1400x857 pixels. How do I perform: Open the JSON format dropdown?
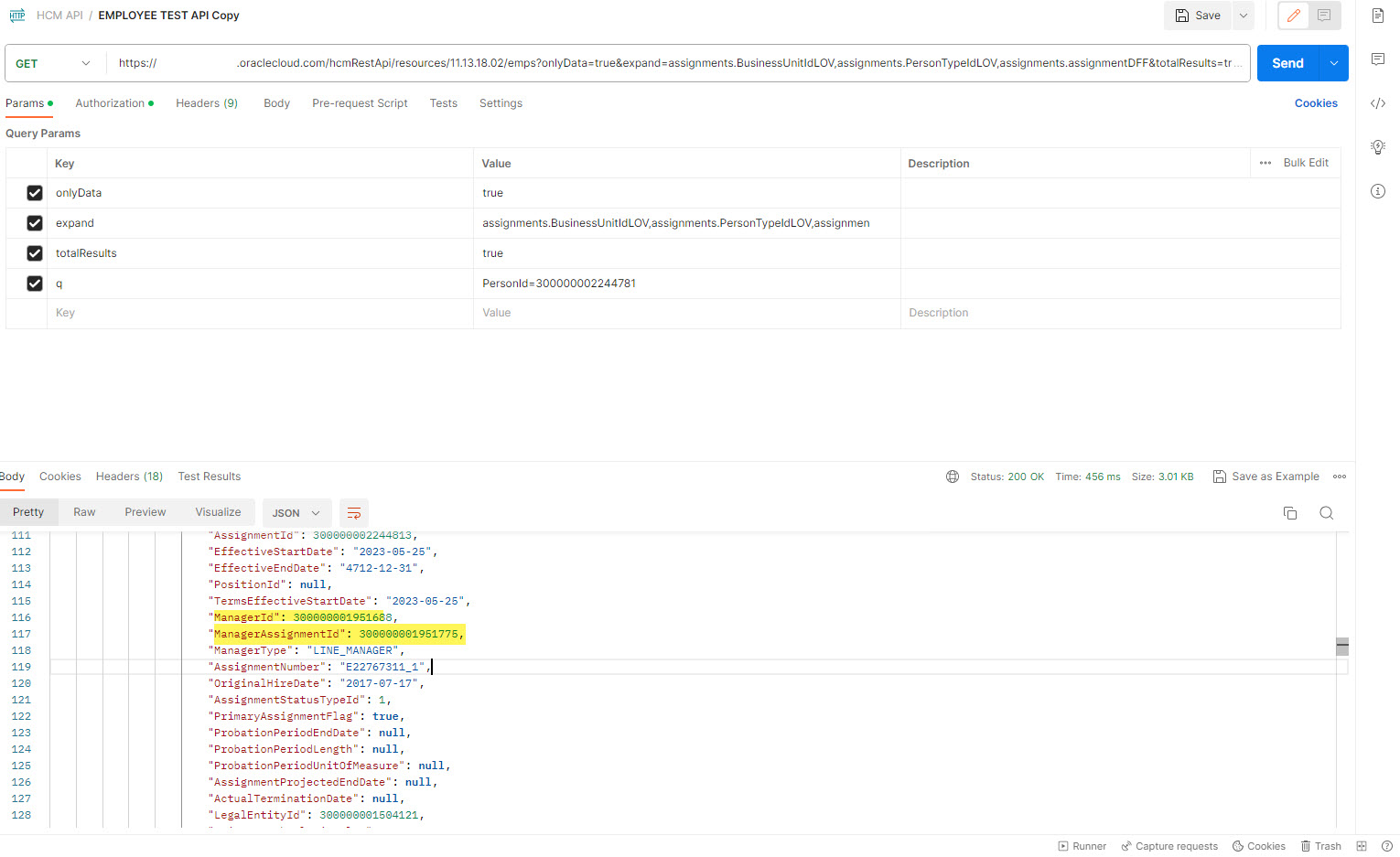pyautogui.click(x=296, y=513)
